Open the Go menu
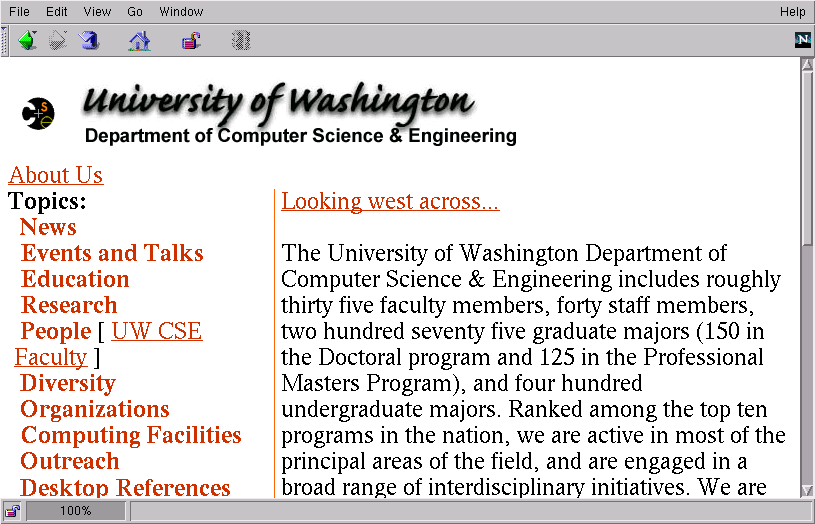Viewport: 815px width, 524px height. [135, 11]
